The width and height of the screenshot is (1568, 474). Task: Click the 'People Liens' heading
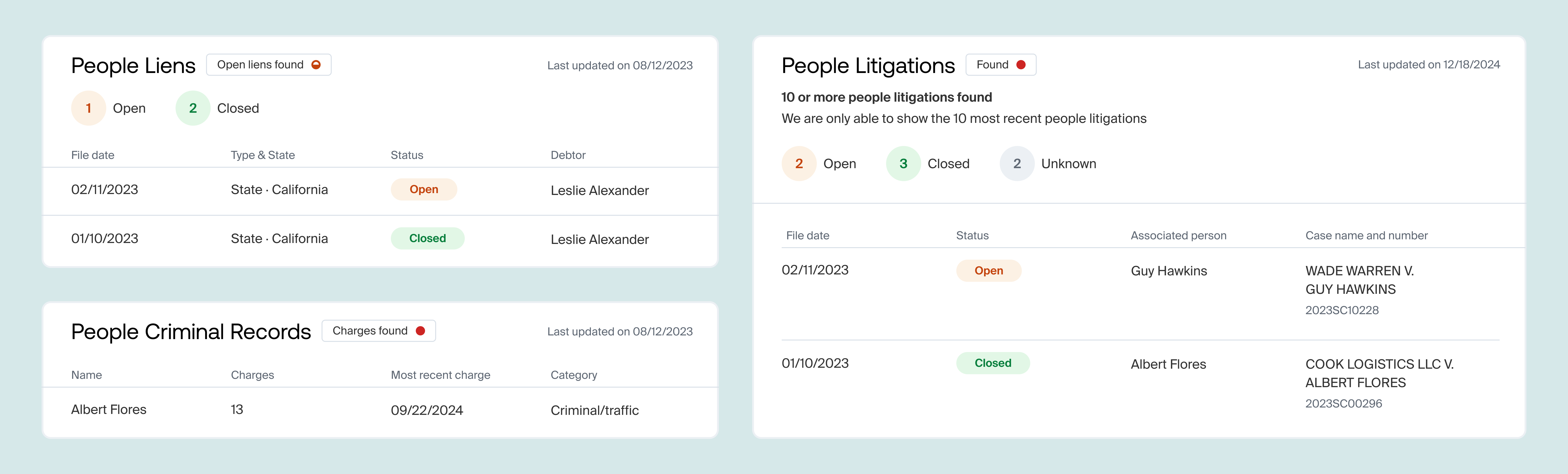[x=133, y=65]
